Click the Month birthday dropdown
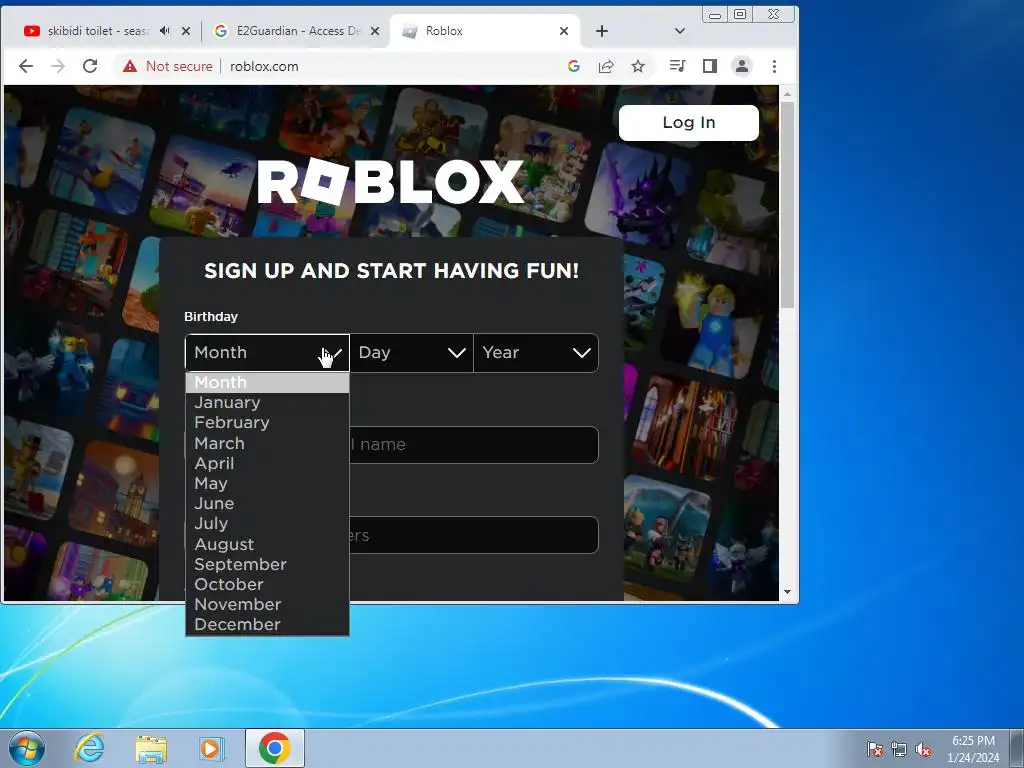The height and width of the screenshot is (768, 1024). (x=267, y=353)
